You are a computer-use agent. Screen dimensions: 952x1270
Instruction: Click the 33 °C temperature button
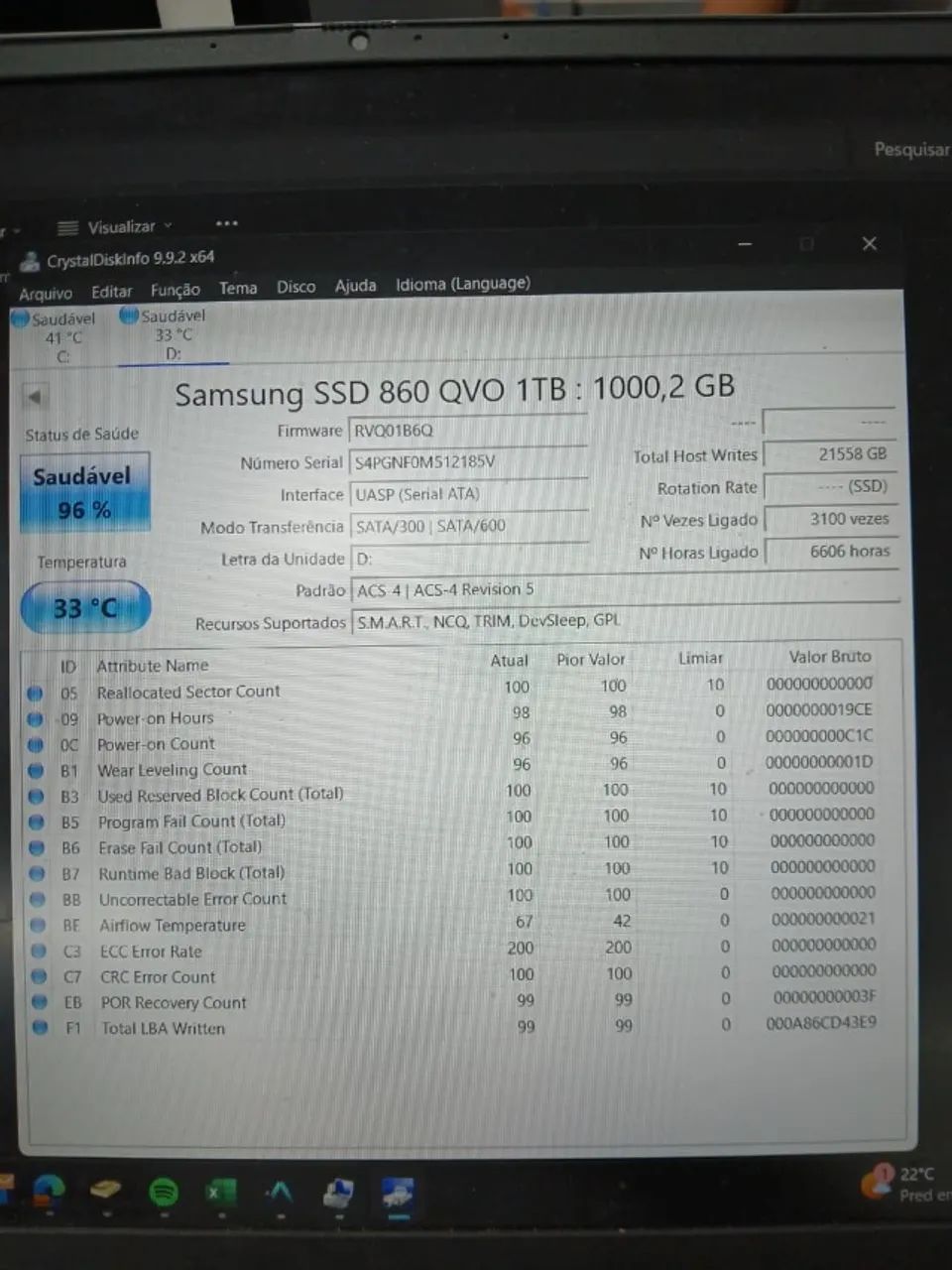coord(85,607)
